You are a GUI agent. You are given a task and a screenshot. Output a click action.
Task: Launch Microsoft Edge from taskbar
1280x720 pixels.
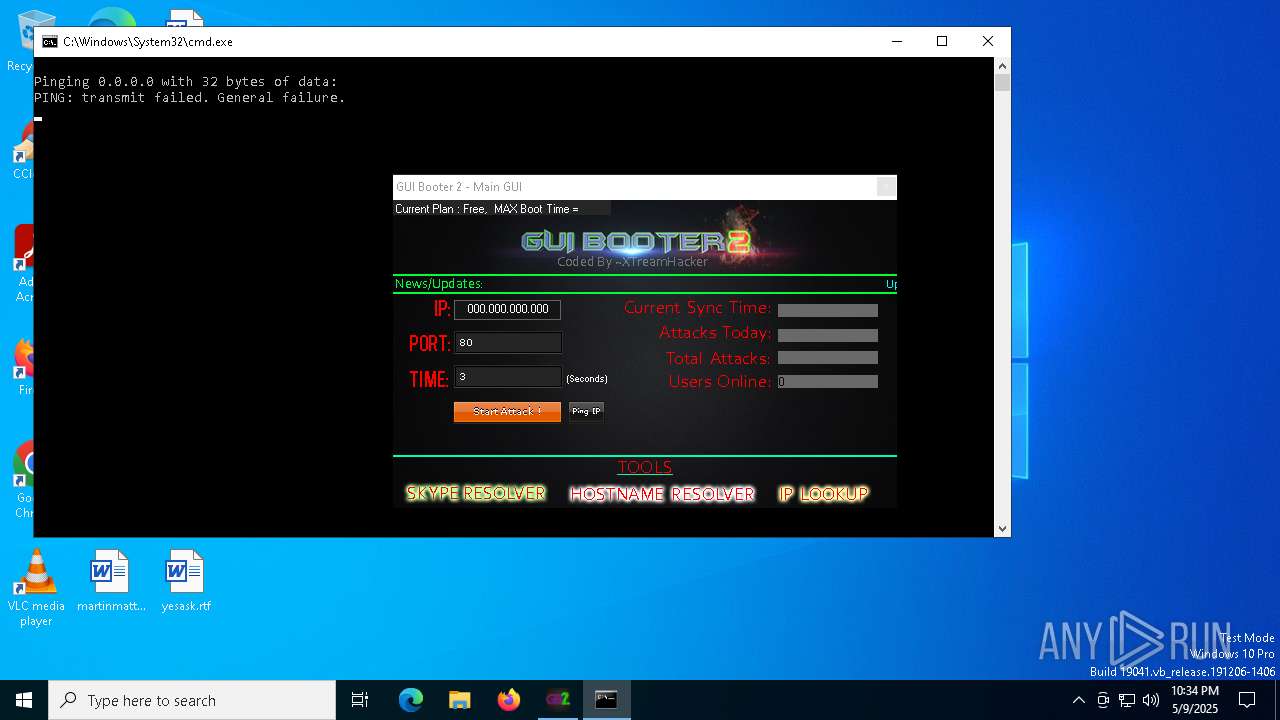tap(411, 700)
